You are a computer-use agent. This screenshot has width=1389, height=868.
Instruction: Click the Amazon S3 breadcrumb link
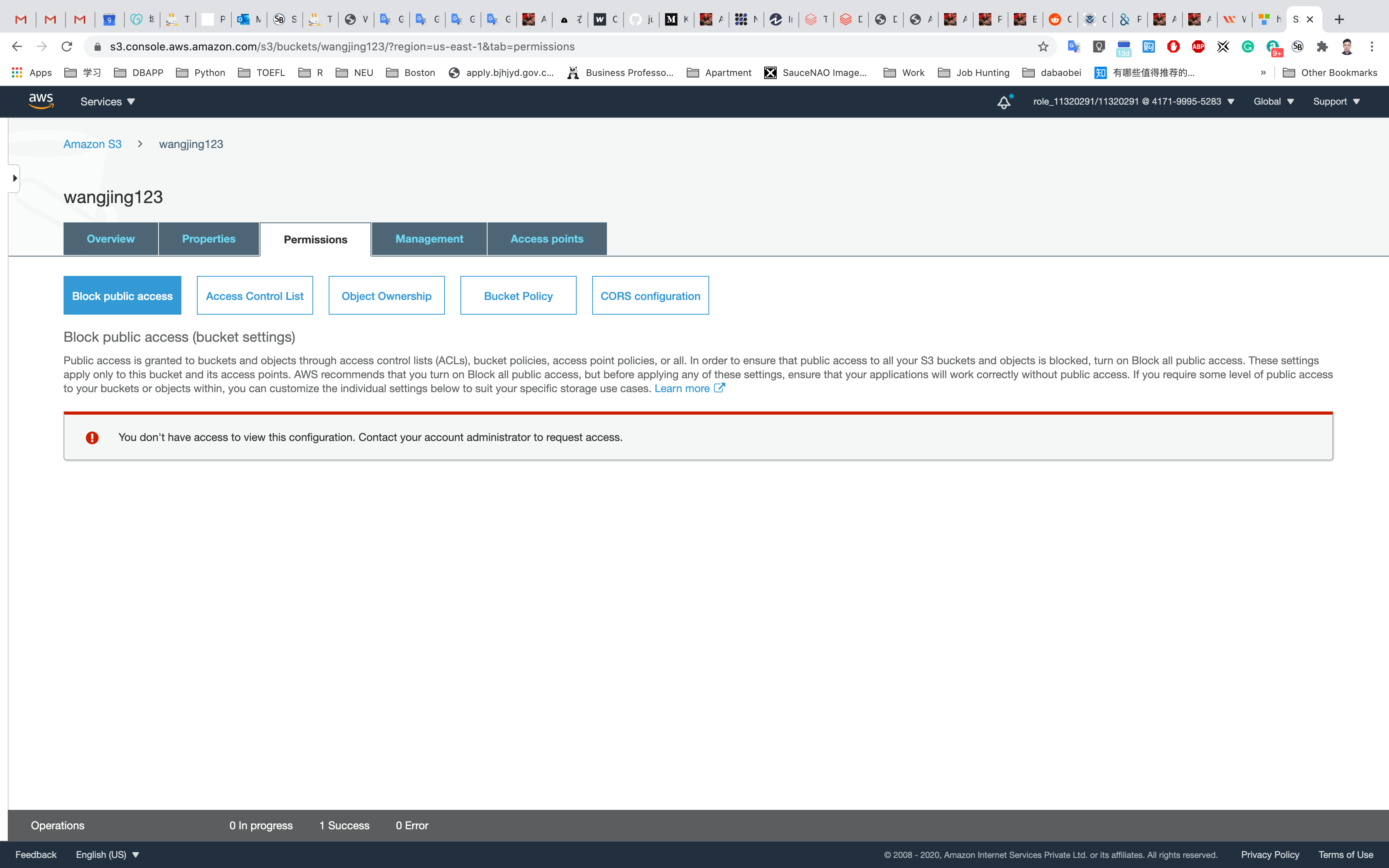(92, 144)
